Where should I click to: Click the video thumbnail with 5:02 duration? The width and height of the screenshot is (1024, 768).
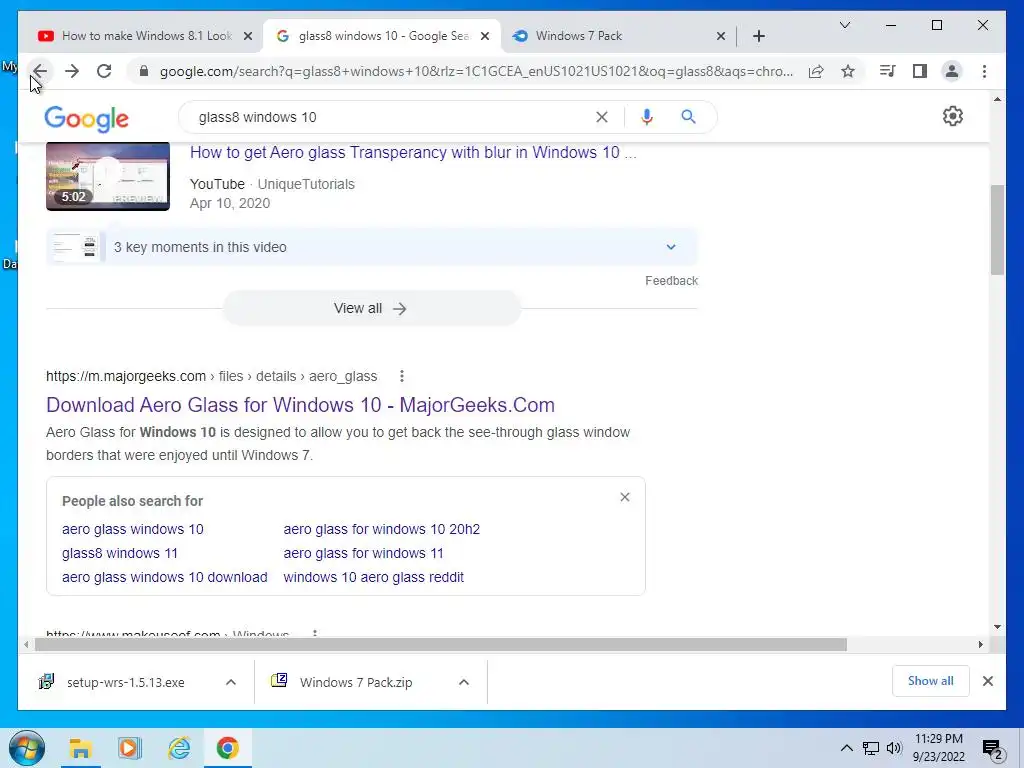coord(108,176)
